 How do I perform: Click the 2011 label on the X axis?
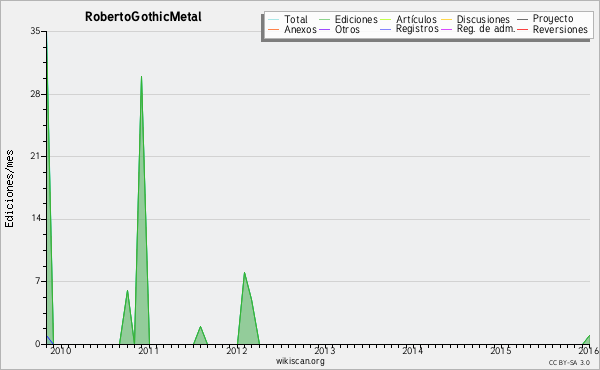point(148,350)
